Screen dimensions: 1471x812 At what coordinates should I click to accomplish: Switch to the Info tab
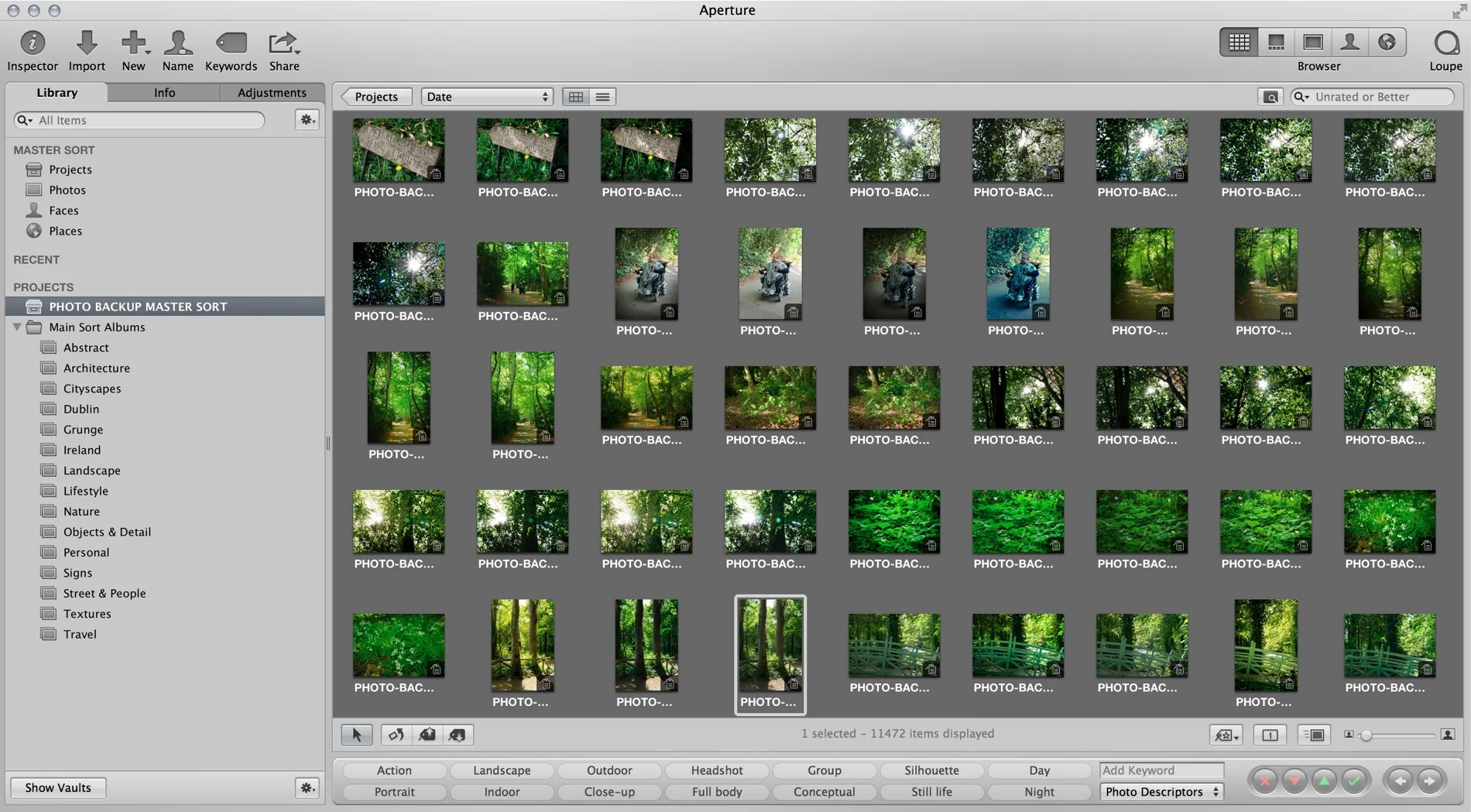pos(163,92)
